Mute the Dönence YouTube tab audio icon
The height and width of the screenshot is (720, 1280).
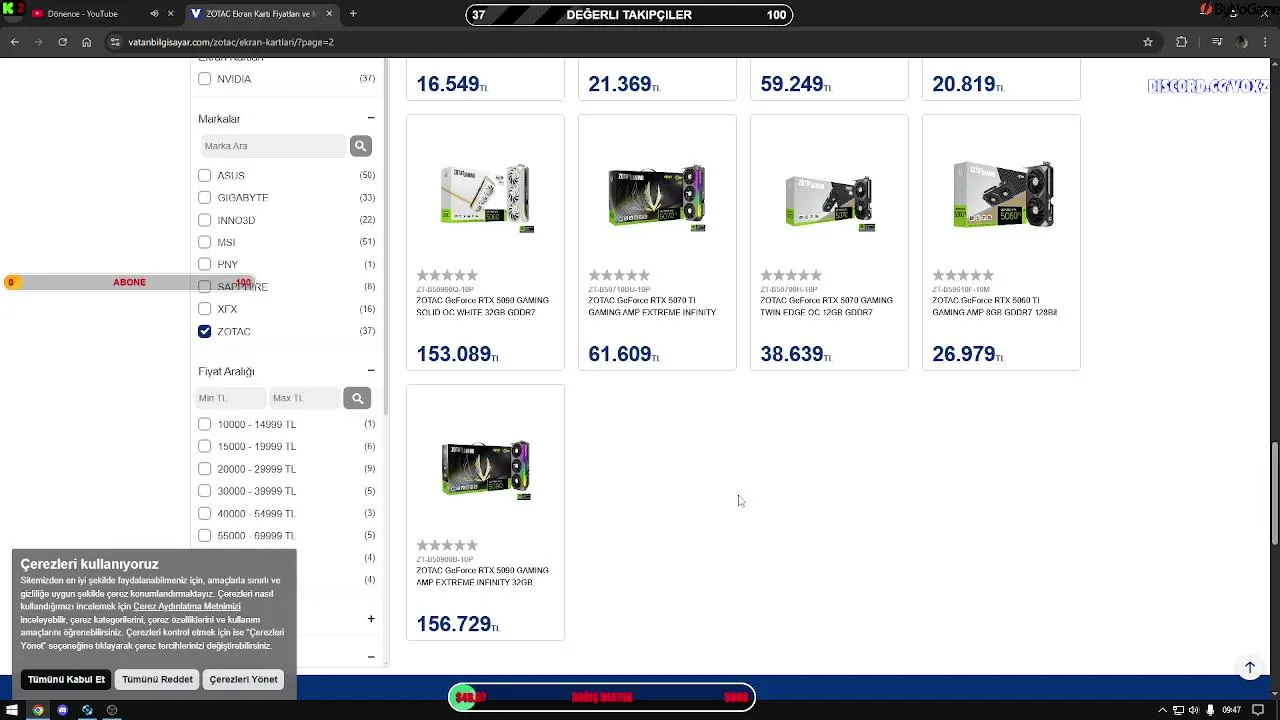(x=154, y=14)
